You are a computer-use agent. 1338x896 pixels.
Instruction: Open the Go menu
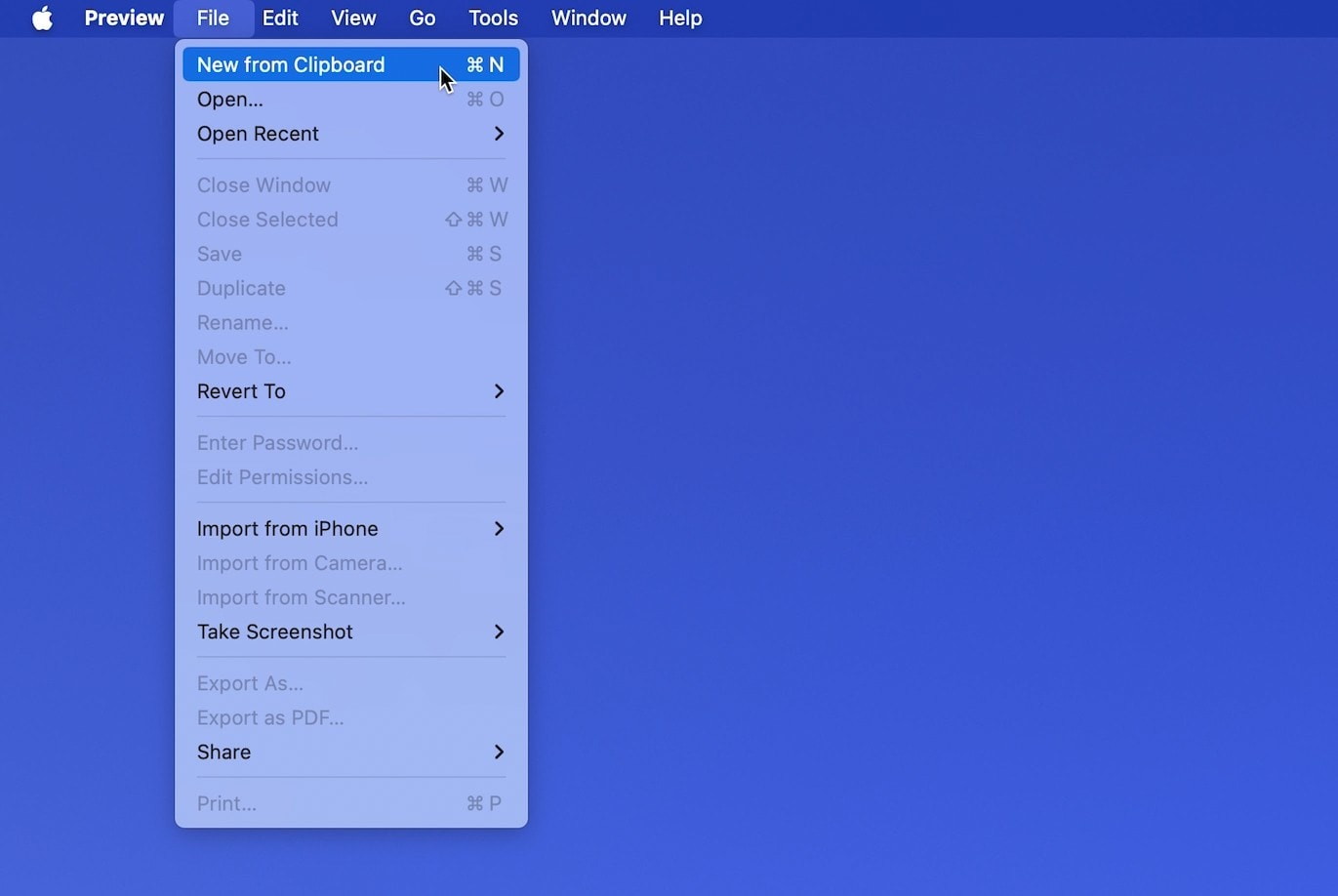coord(423,18)
